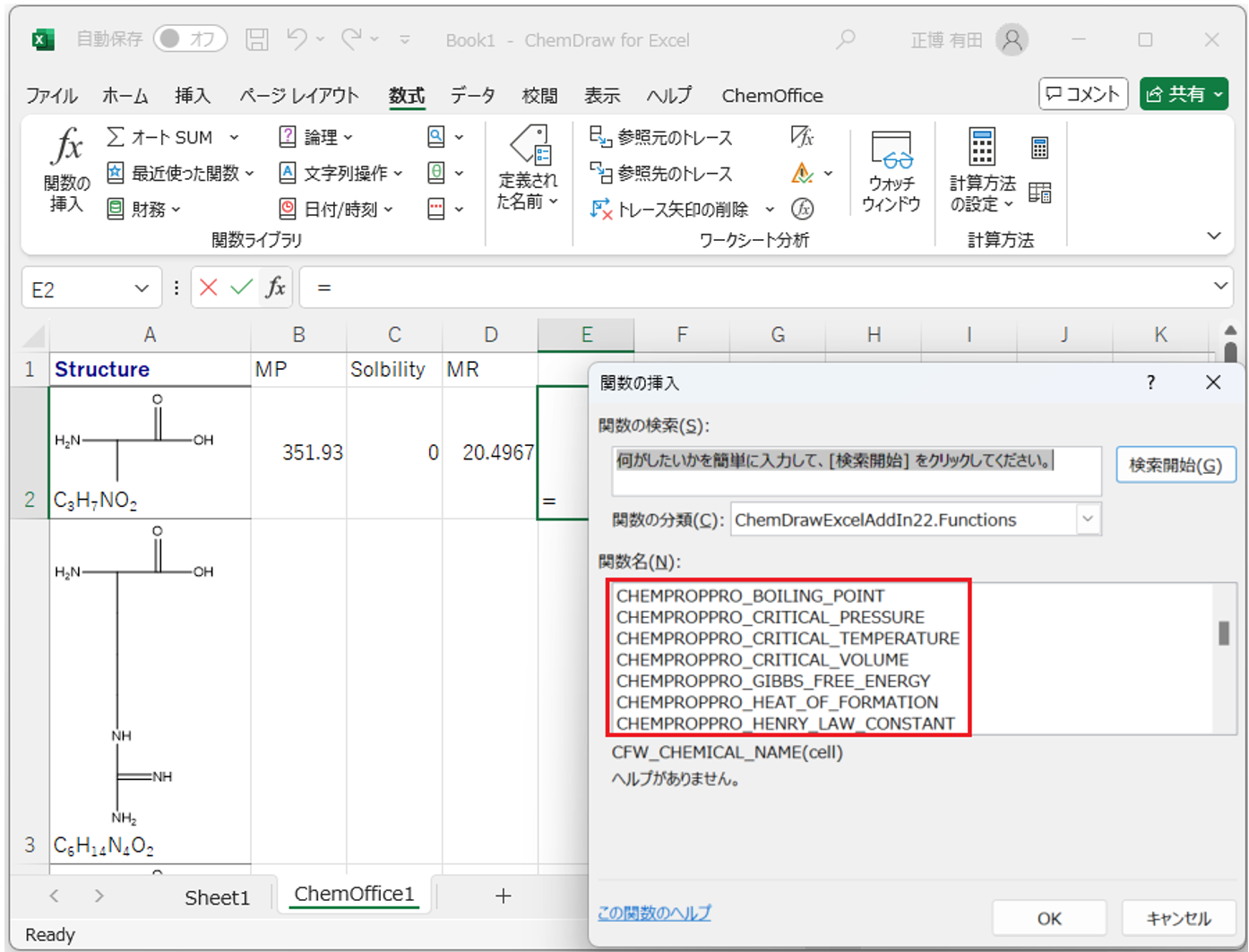Expand the AutoSum dropdown arrow
The width and height of the screenshot is (1249, 952).
pos(235,137)
